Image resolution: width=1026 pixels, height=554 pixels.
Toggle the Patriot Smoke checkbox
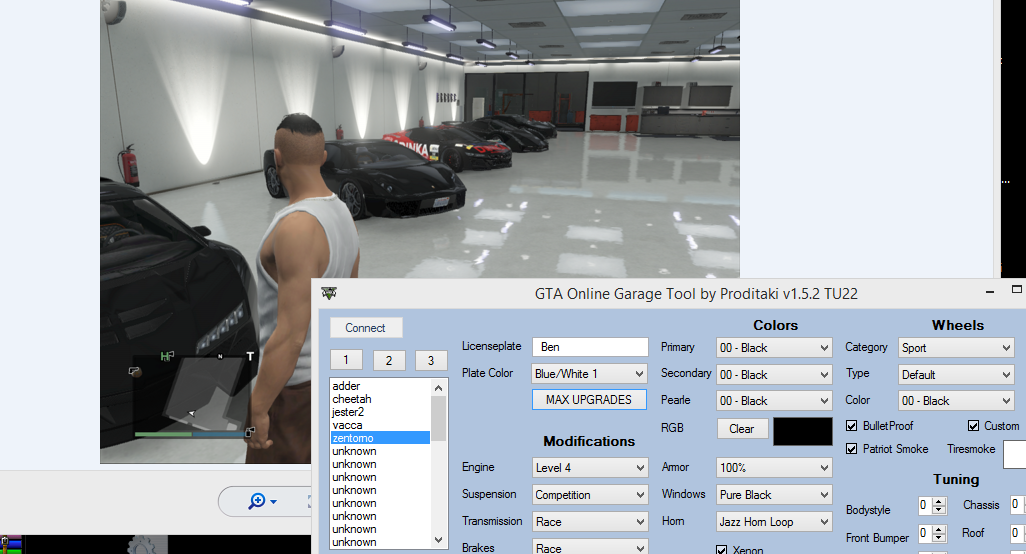tap(851, 449)
